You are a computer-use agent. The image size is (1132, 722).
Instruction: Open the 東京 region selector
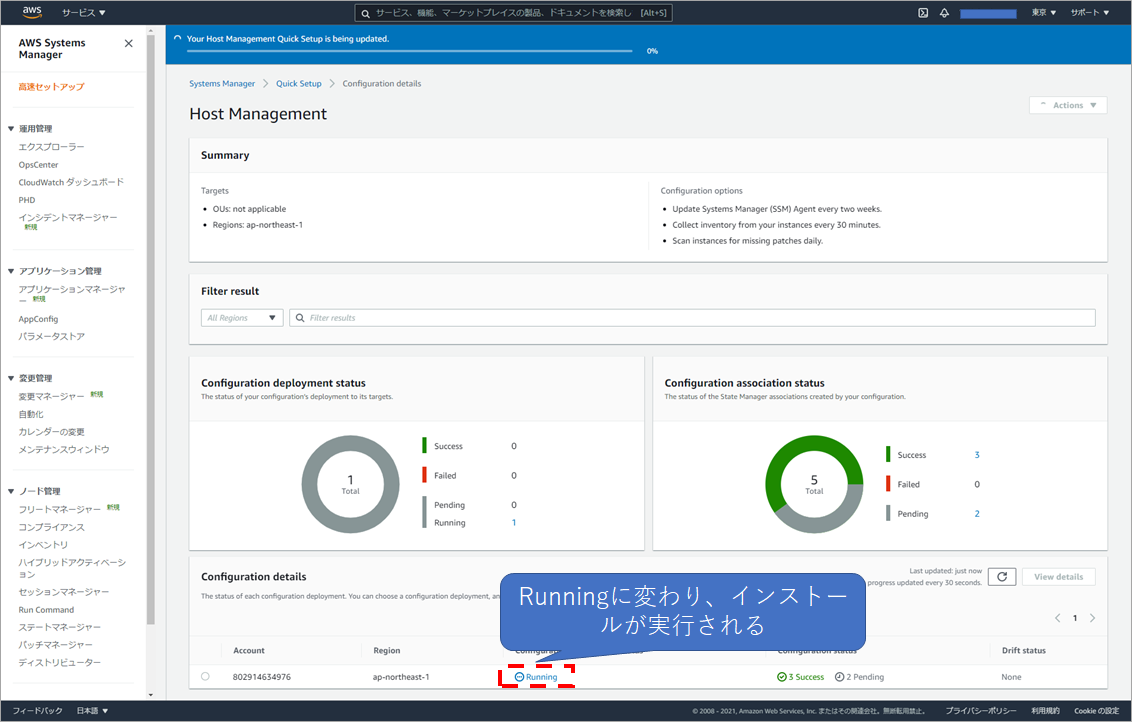1044,13
